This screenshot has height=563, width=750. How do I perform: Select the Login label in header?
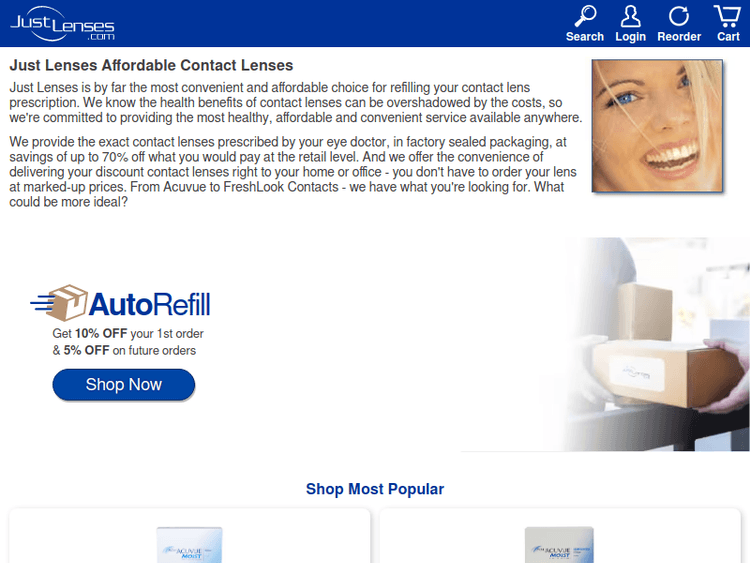(x=630, y=37)
